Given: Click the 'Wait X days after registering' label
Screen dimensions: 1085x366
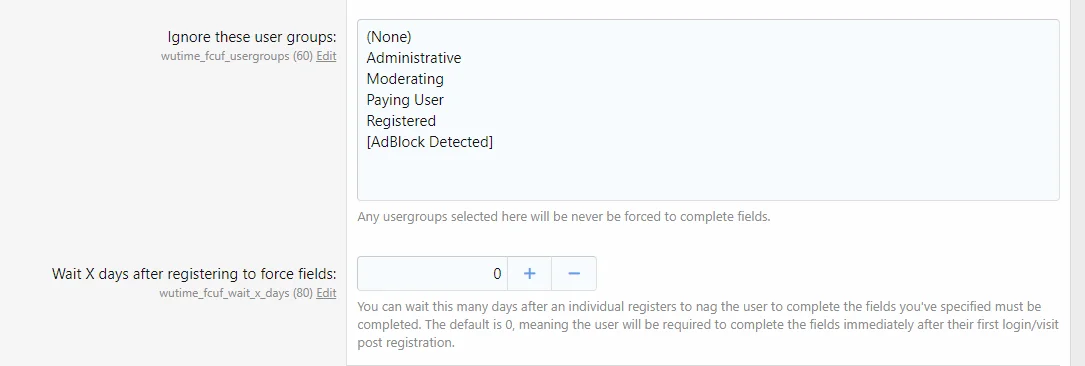Looking at the screenshot, I should (194, 273).
